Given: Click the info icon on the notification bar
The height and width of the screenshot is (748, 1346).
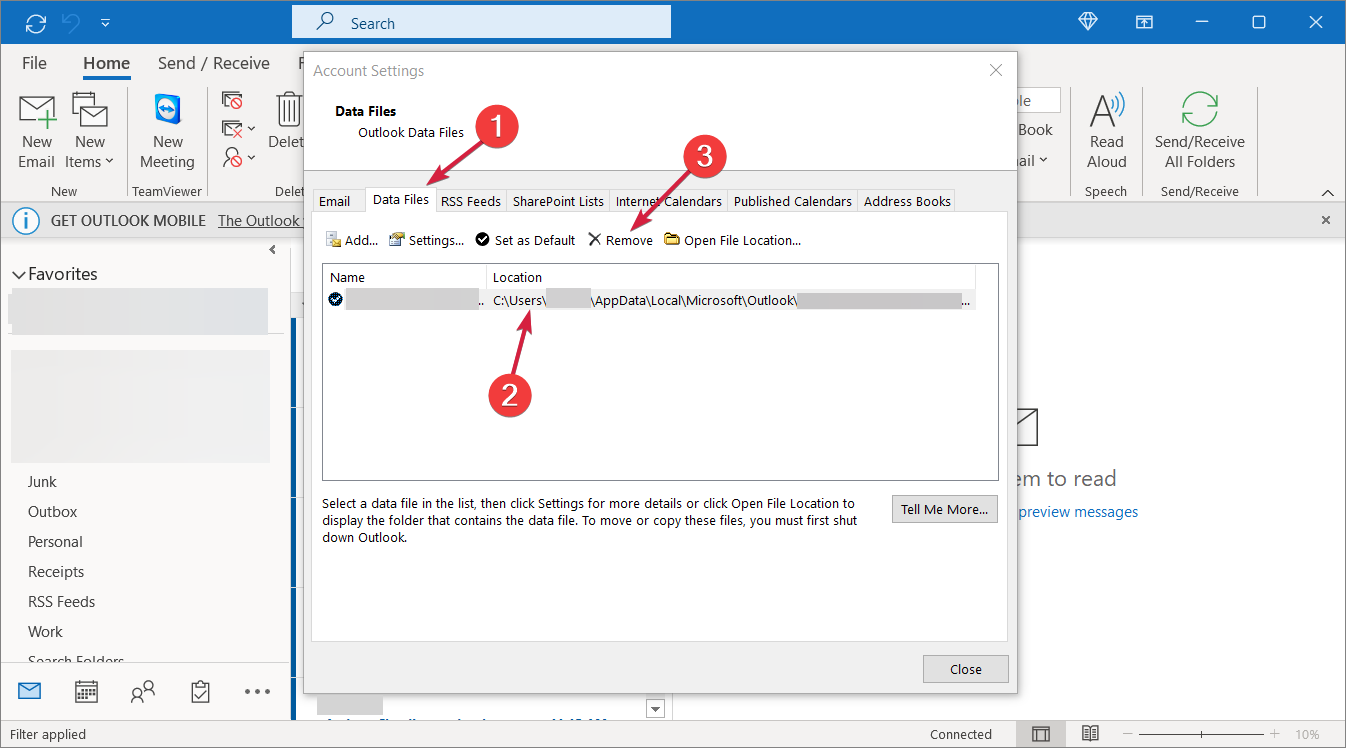Looking at the screenshot, I should (x=25, y=221).
